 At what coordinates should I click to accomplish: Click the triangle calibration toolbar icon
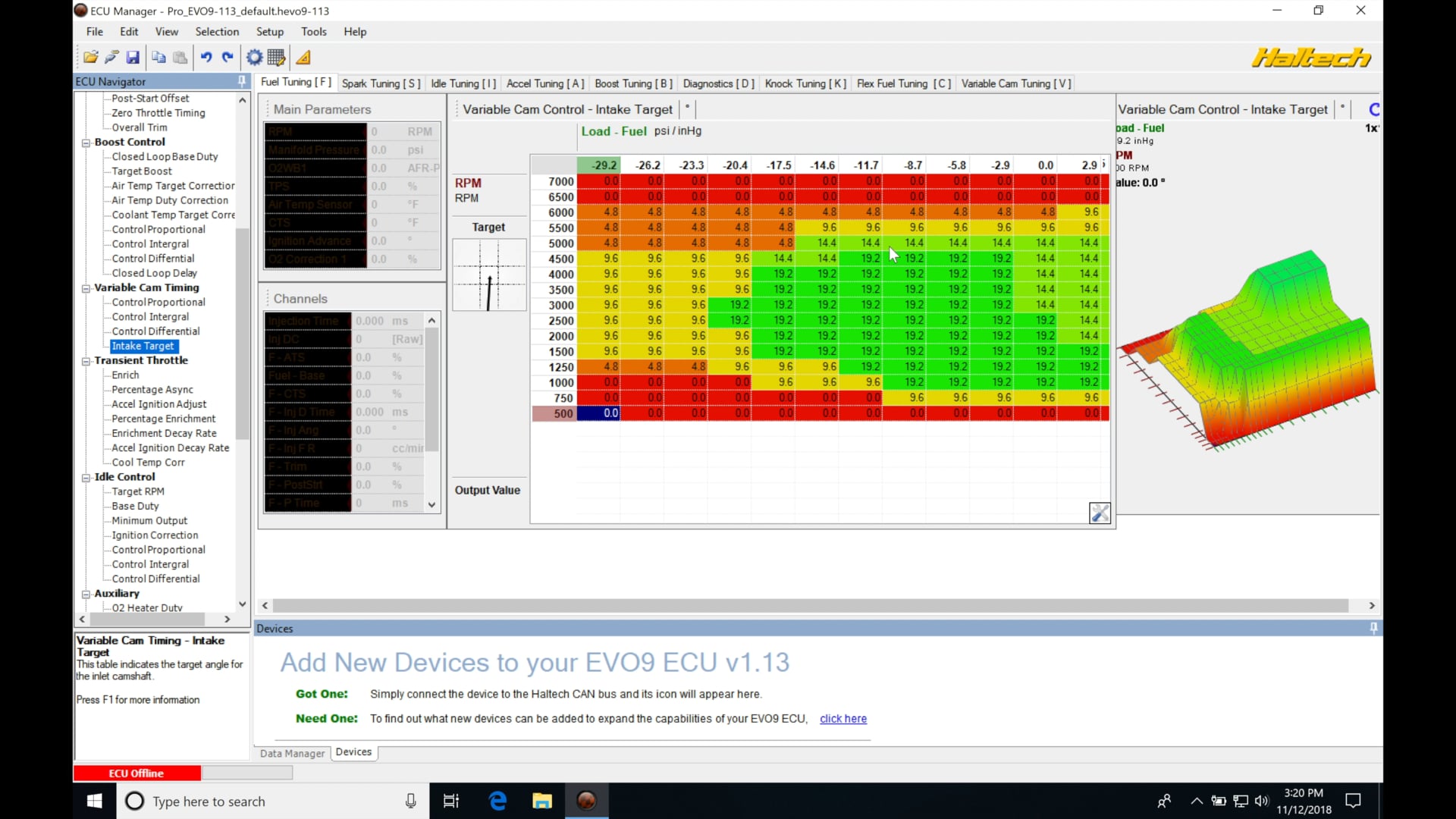pos(303,57)
